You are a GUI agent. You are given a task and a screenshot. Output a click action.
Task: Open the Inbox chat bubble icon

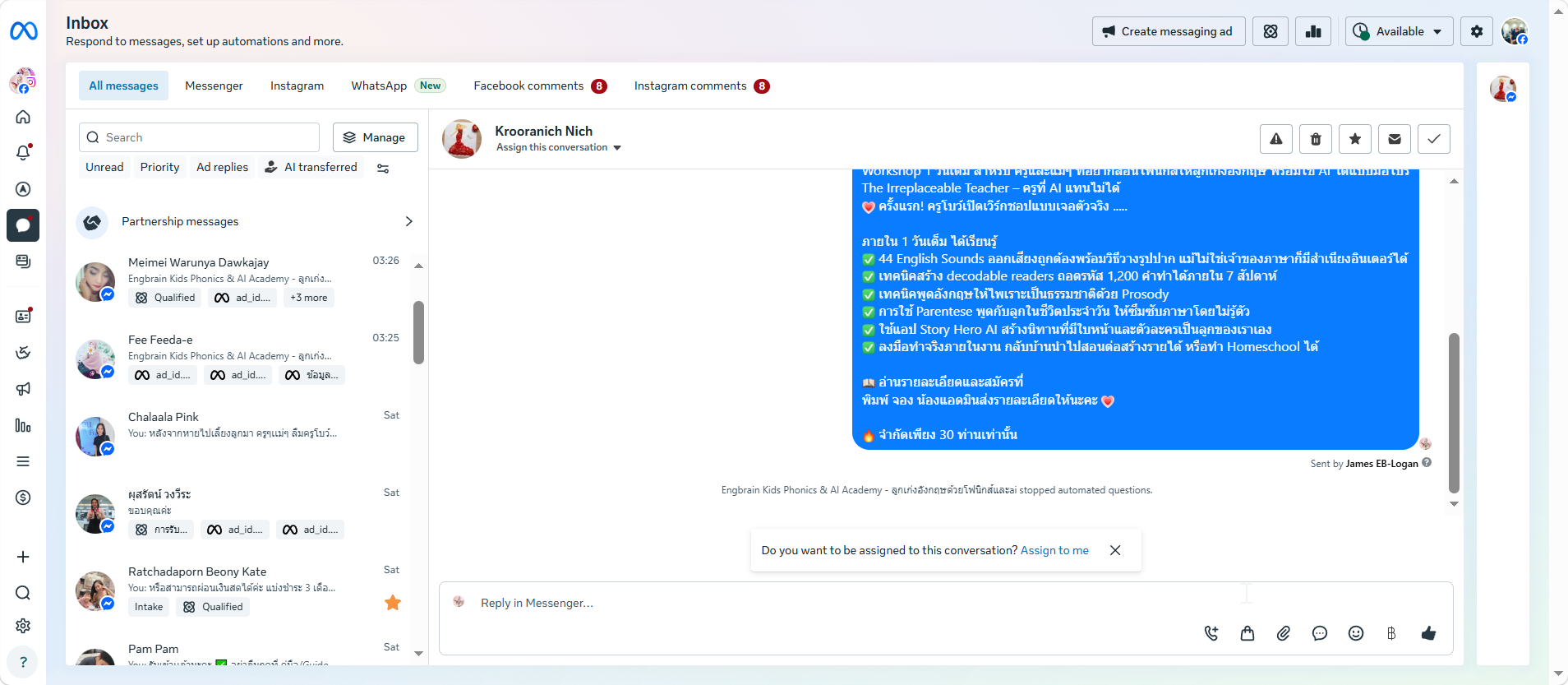23,225
